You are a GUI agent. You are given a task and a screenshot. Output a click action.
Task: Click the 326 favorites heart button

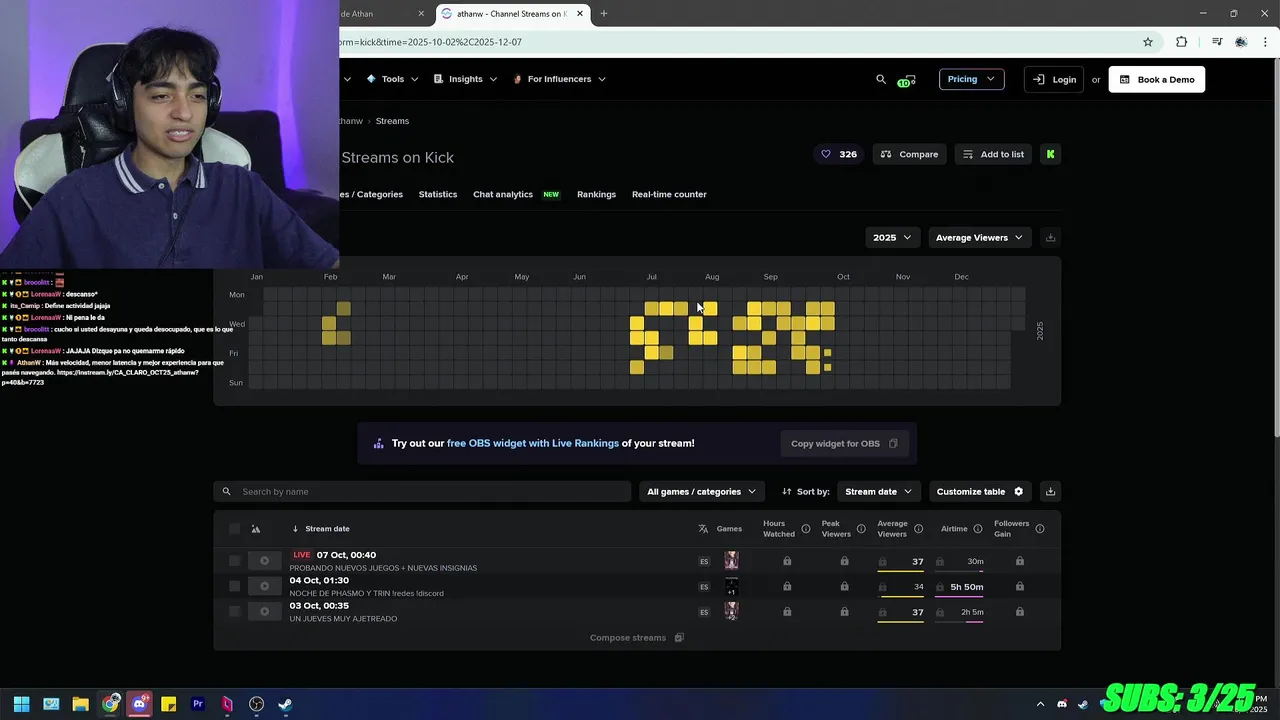pos(838,154)
